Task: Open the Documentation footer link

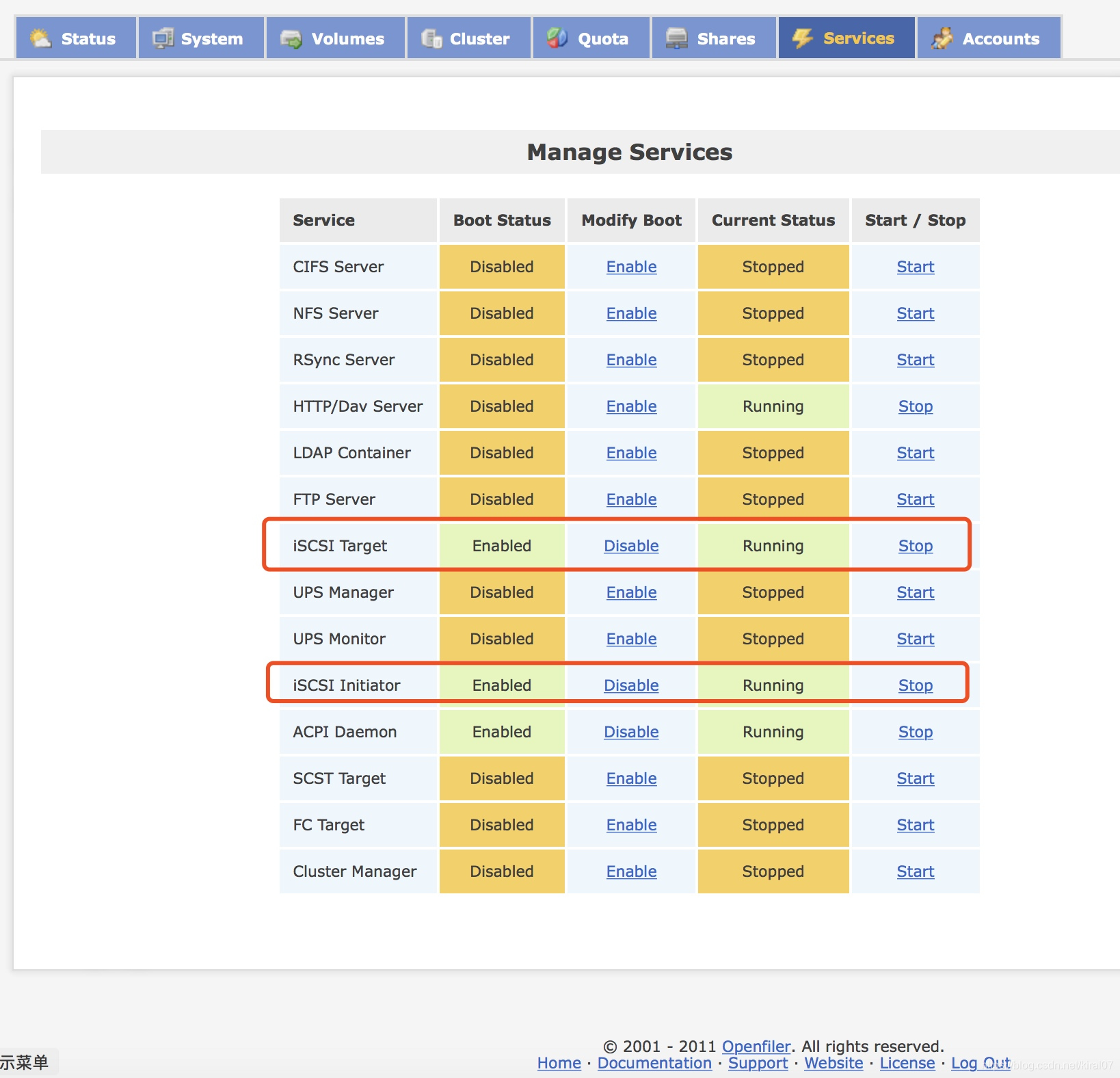Action: pyautogui.click(x=654, y=1063)
